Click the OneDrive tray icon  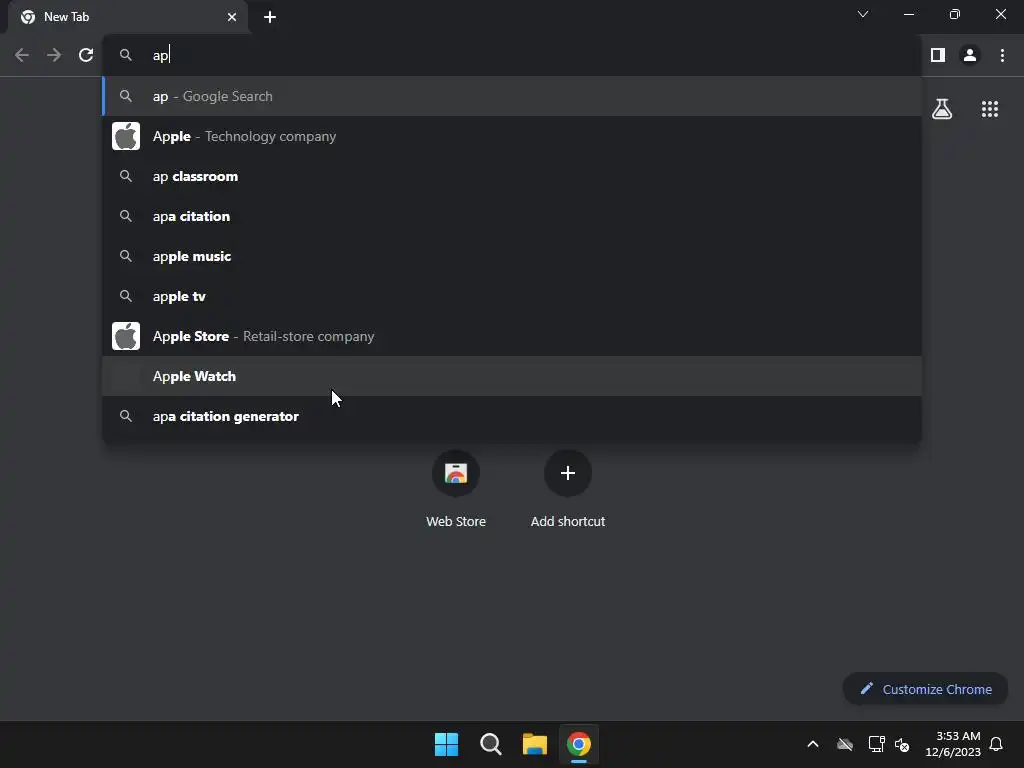[x=845, y=744]
